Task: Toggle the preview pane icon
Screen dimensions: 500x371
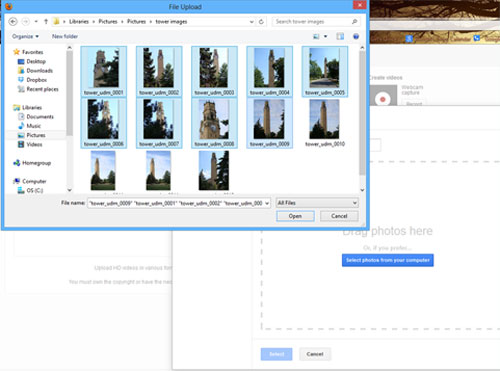Action: pyautogui.click(x=340, y=36)
